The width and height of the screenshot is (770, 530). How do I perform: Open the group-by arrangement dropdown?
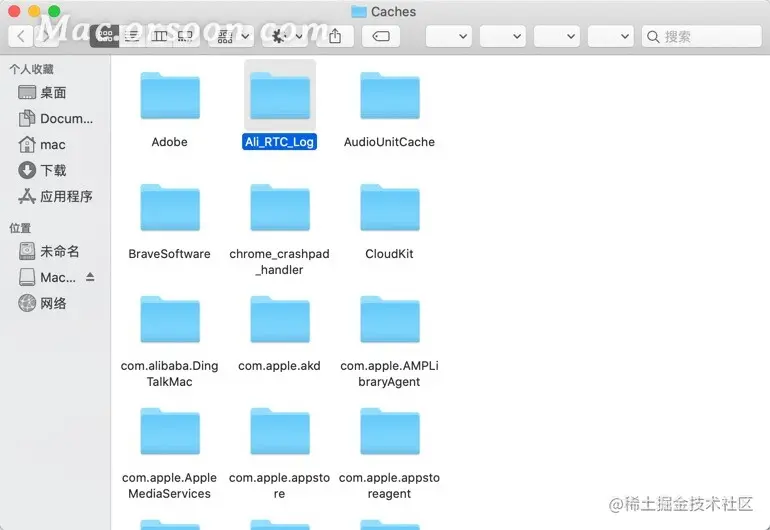tap(233, 36)
